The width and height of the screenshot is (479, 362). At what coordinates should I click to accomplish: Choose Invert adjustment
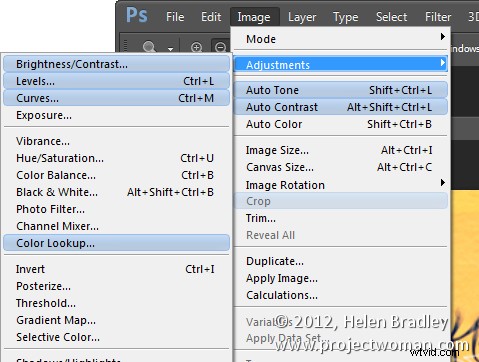[x=116, y=269]
